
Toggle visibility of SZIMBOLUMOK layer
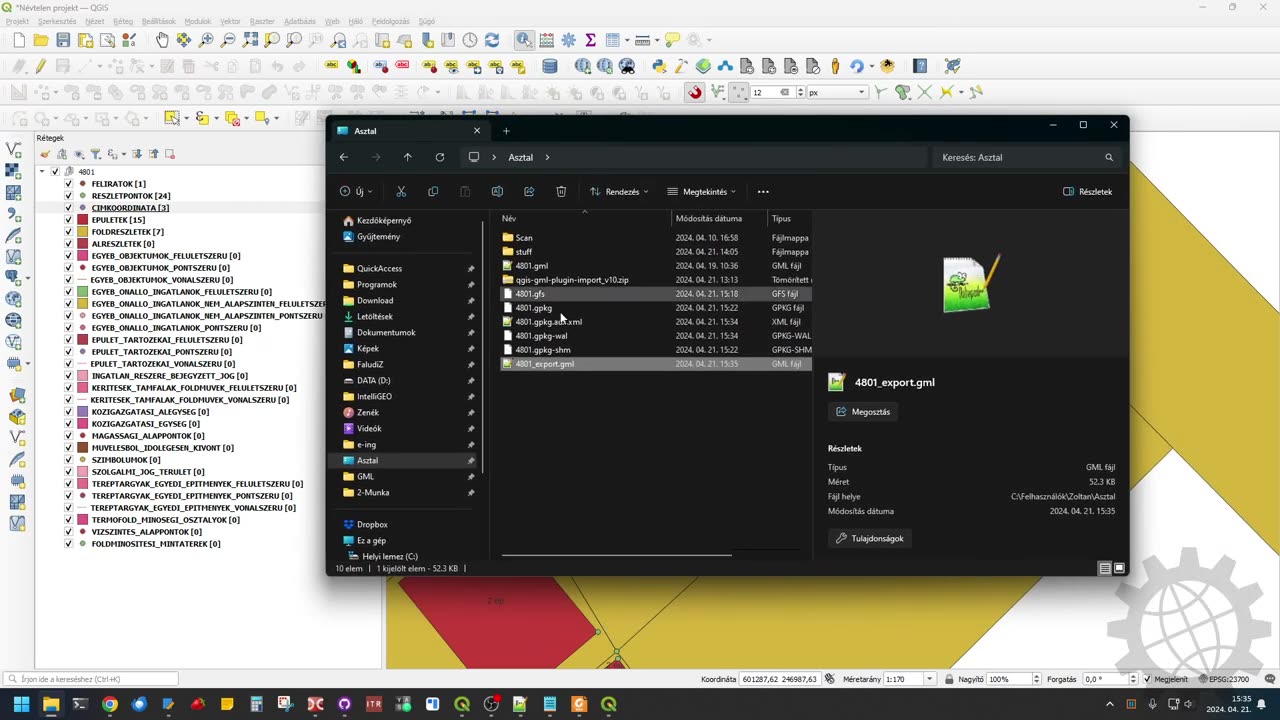(68, 460)
